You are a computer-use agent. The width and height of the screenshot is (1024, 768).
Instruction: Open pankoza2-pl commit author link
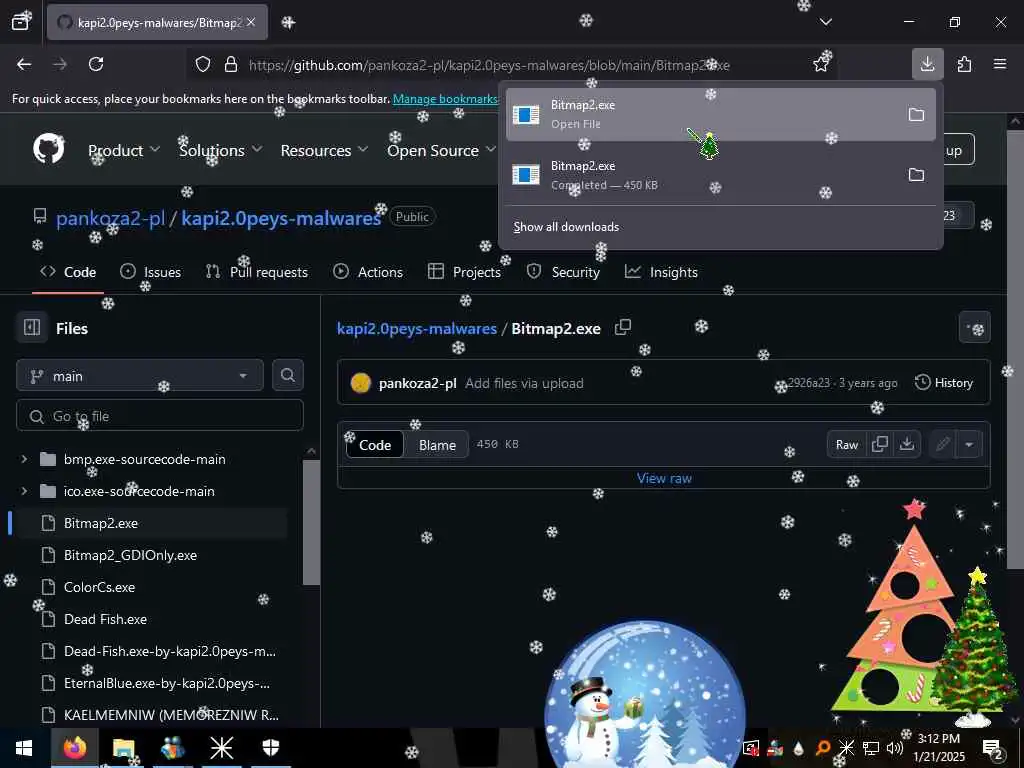click(417, 383)
